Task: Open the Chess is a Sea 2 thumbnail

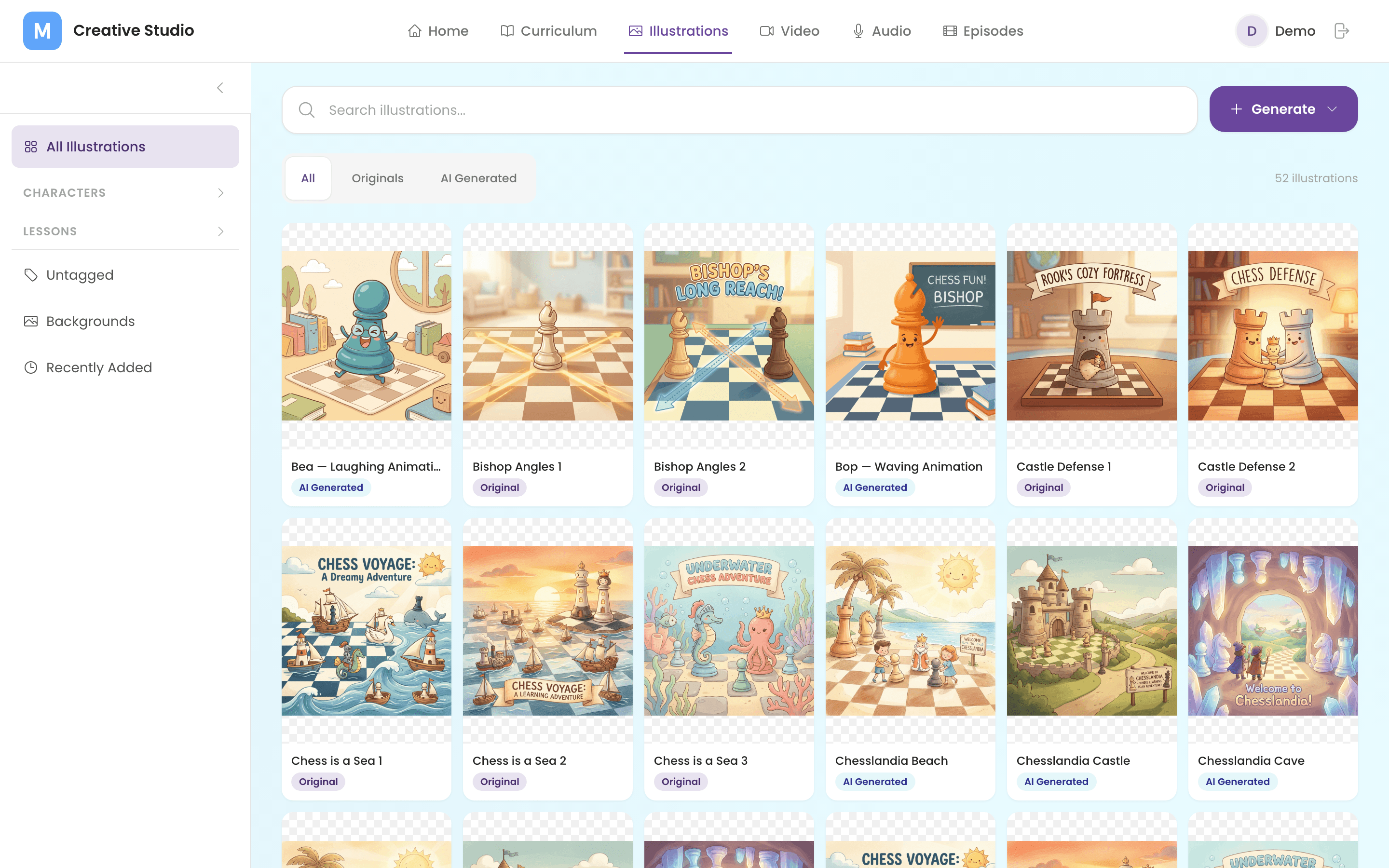Action: [547, 630]
